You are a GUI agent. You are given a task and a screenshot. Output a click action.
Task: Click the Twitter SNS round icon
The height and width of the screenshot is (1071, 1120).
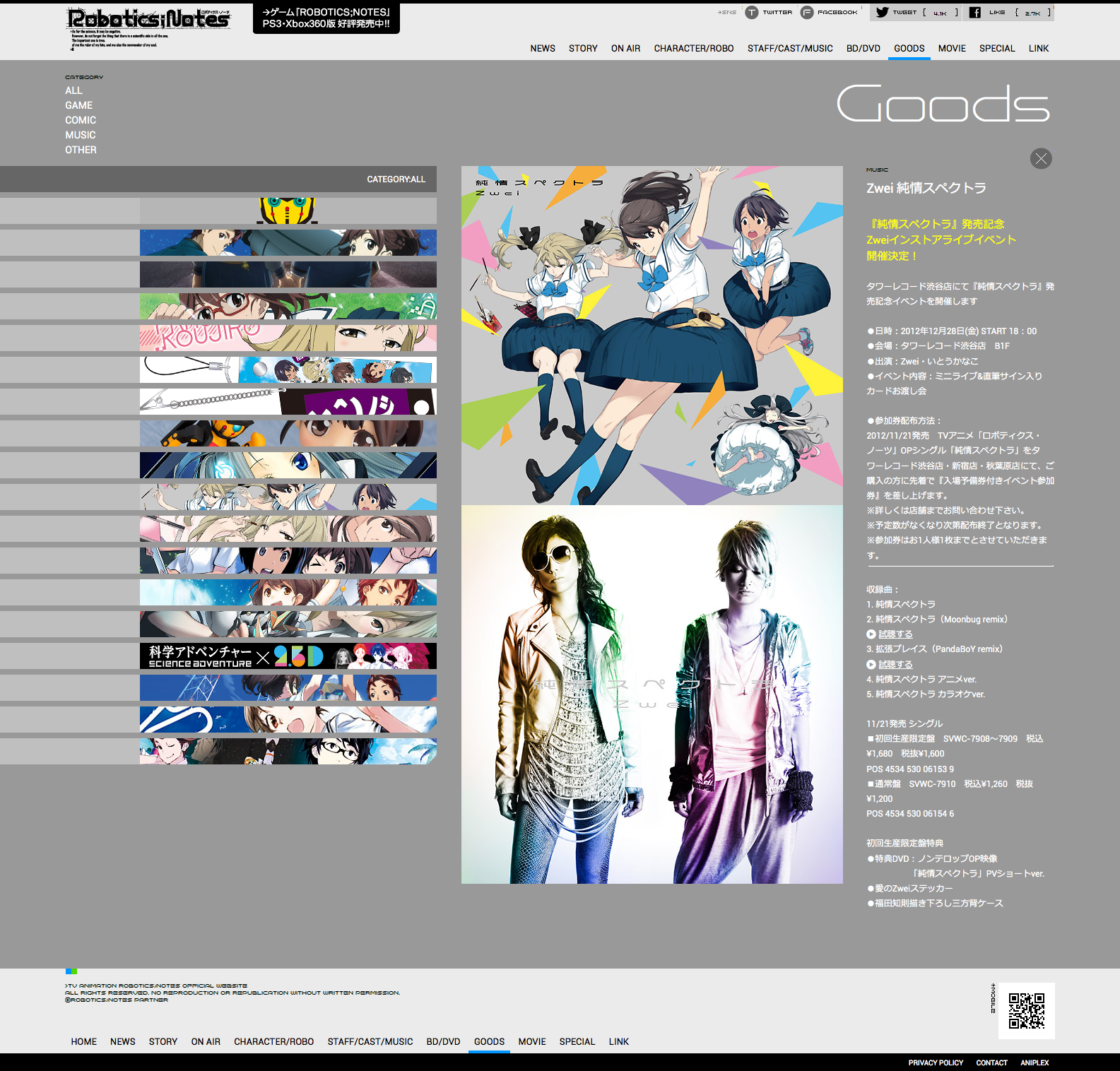752,13
